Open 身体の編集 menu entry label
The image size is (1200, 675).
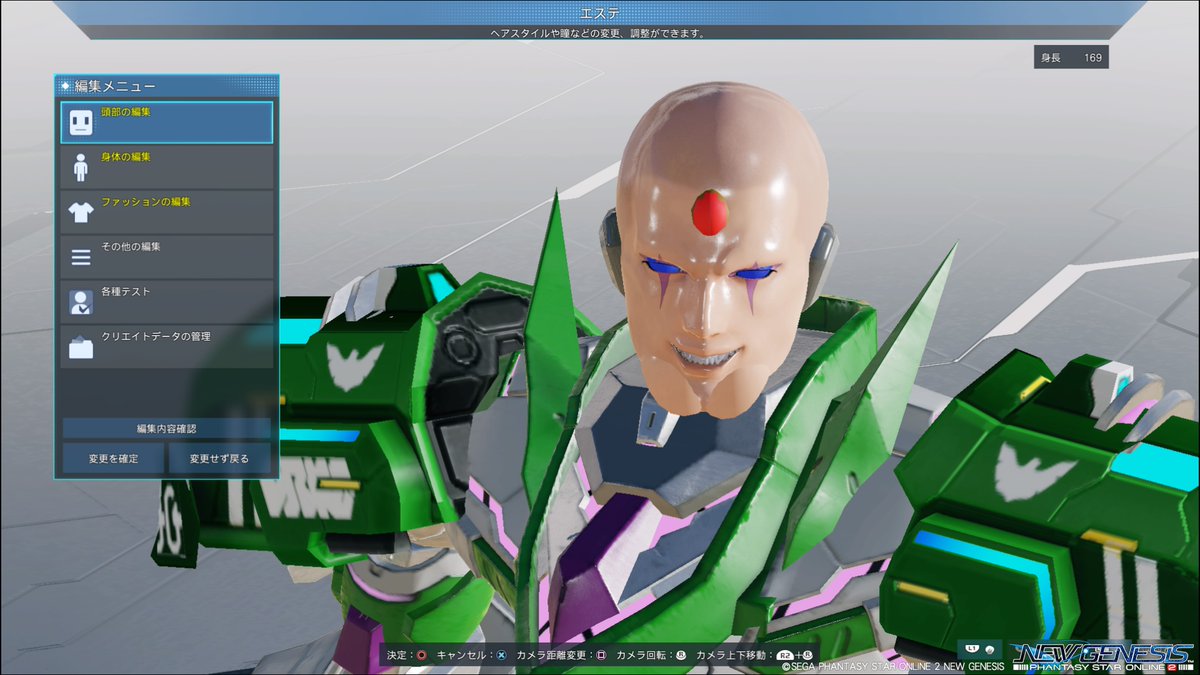[x=126, y=157]
